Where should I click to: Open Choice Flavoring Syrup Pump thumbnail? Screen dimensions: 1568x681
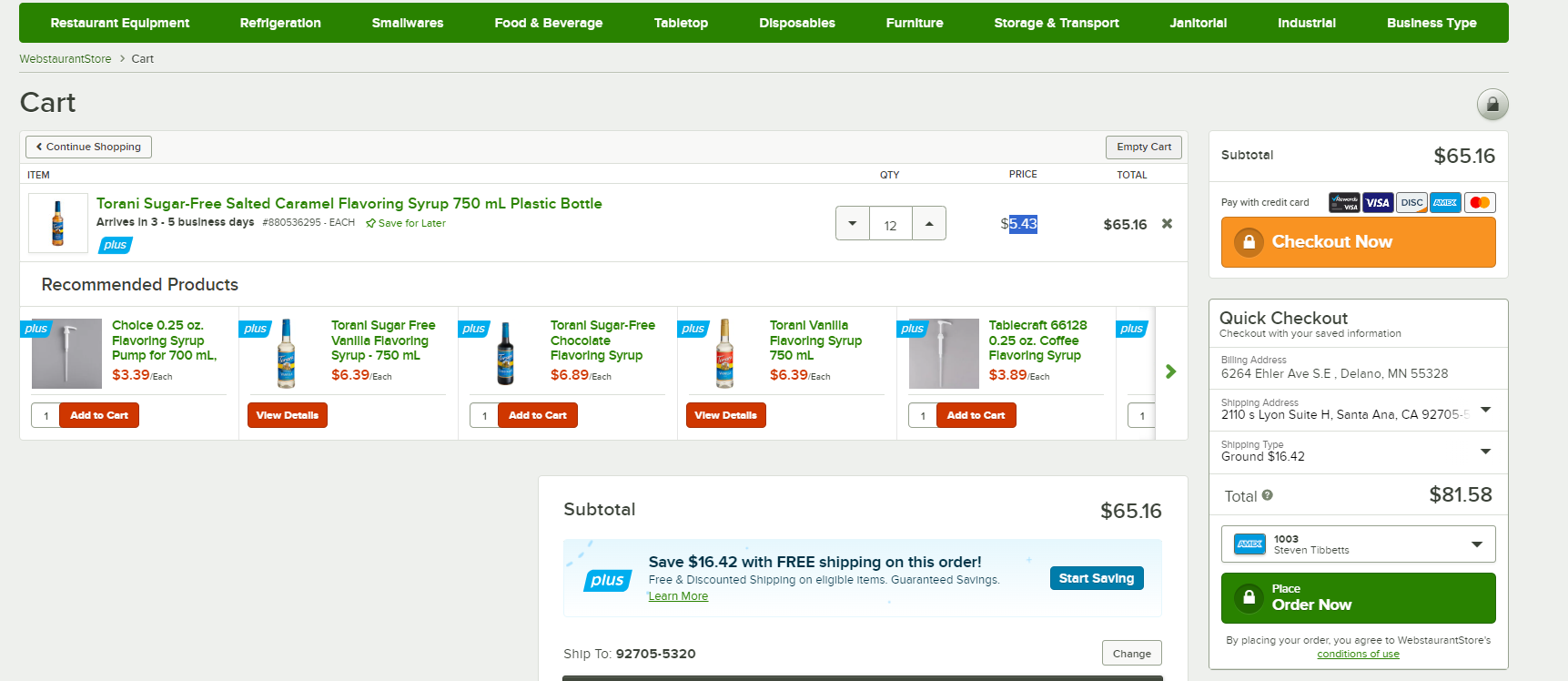66,353
